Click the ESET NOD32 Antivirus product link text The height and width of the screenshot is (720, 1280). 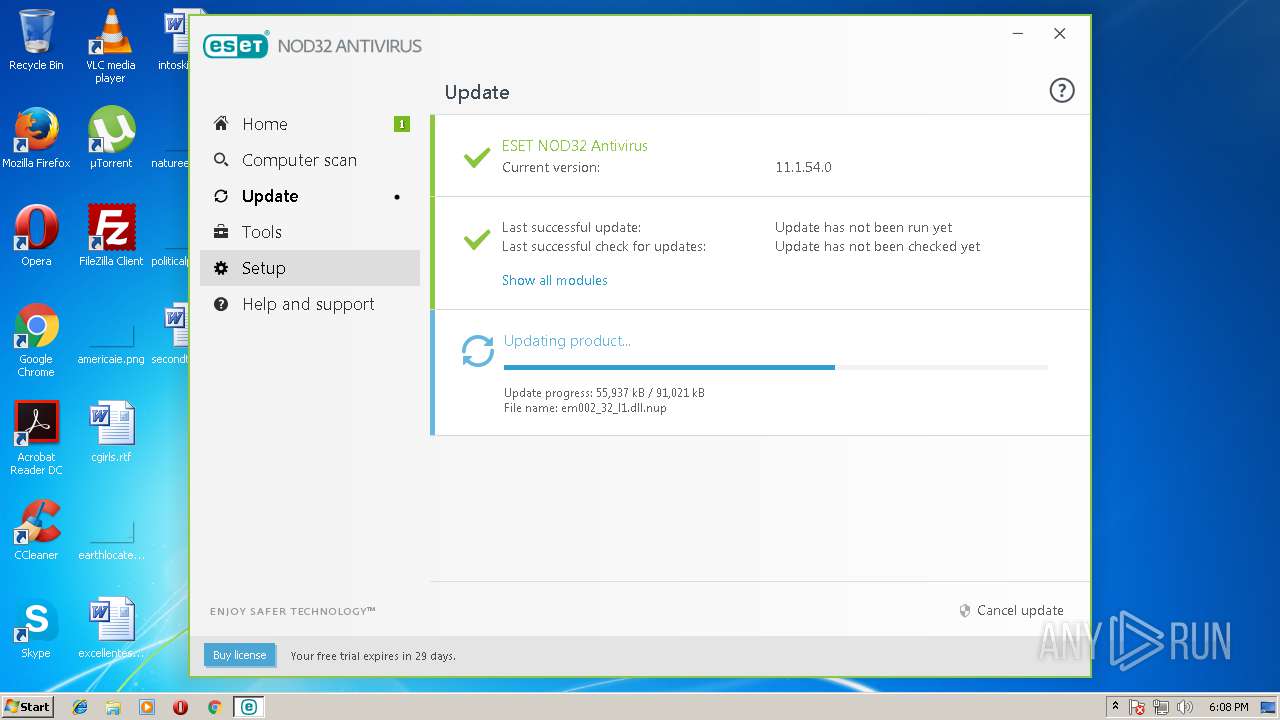pyautogui.click(x=574, y=146)
